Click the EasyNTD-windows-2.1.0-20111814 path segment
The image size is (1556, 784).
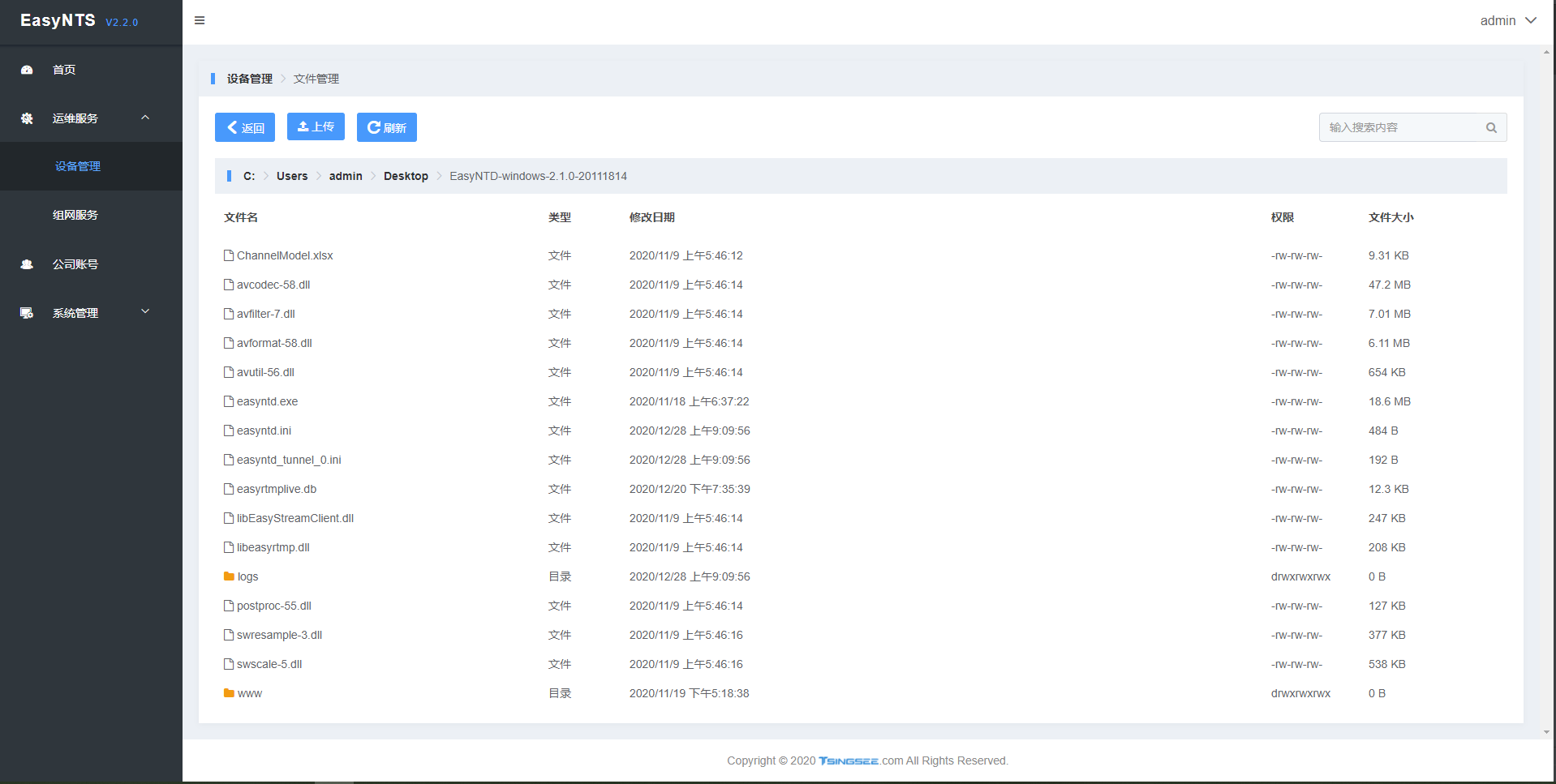tap(539, 176)
